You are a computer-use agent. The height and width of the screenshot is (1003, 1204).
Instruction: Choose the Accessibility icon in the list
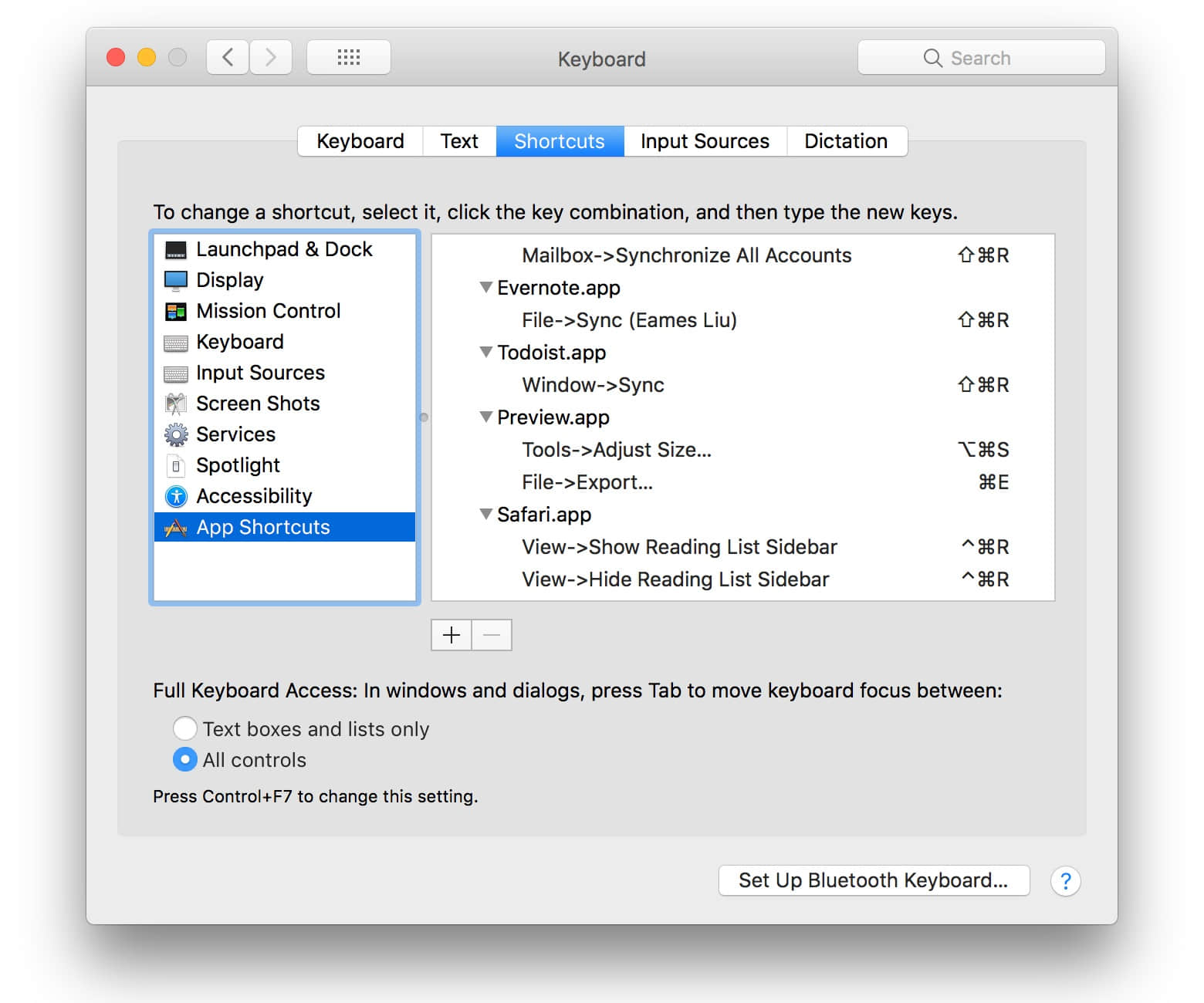click(x=176, y=496)
